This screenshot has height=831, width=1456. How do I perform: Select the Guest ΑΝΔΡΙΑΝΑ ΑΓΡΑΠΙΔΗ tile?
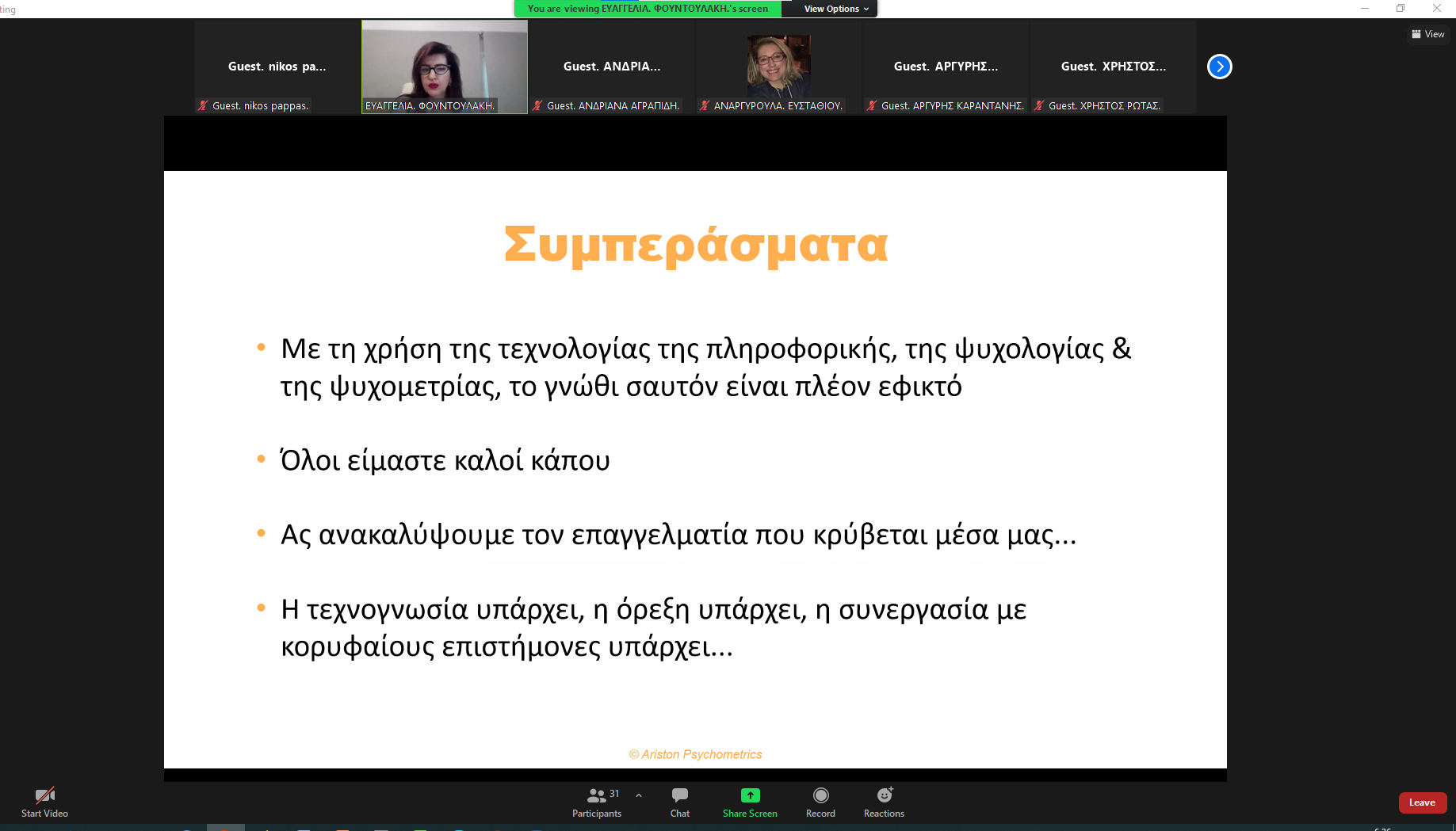tap(612, 67)
